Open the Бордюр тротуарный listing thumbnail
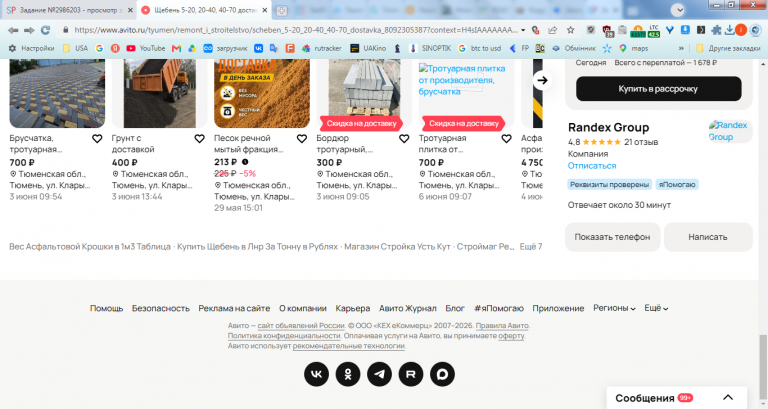The width and height of the screenshot is (768, 409). click(364, 93)
